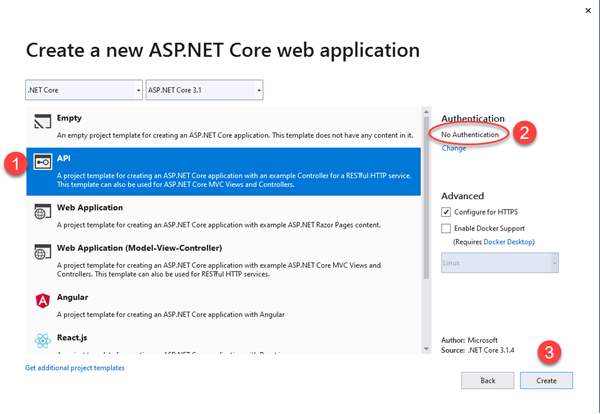The image size is (600, 414).
Task: Click the No Authentication text
Action: (470, 135)
